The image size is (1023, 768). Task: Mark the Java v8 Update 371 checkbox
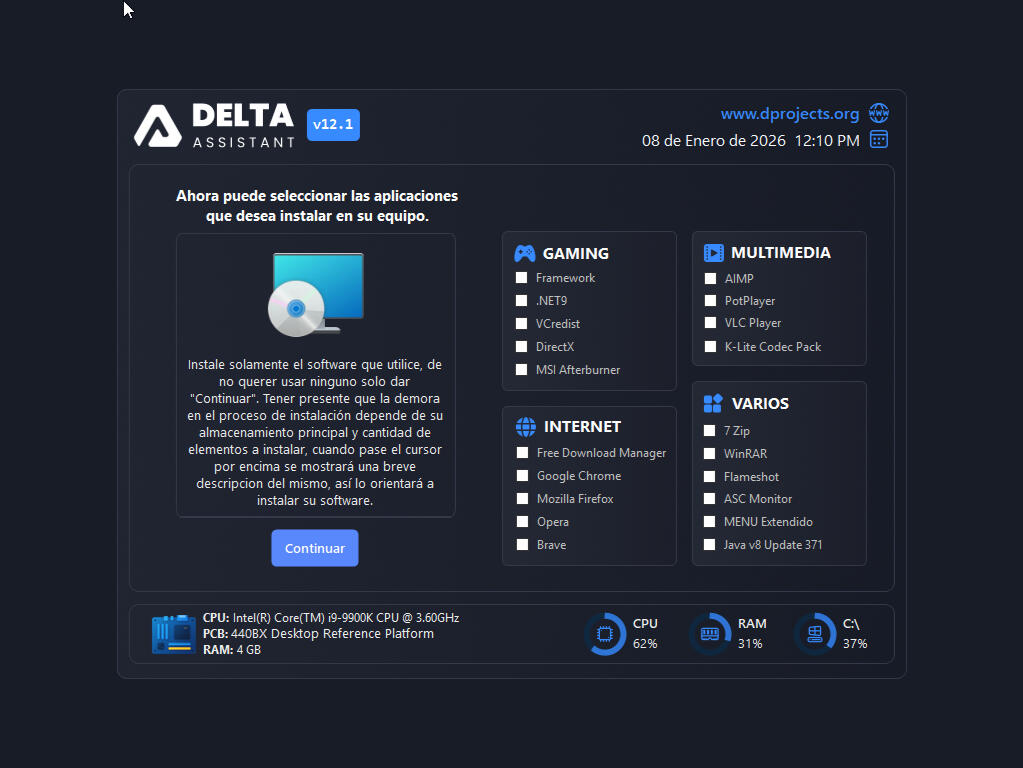pos(710,545)
